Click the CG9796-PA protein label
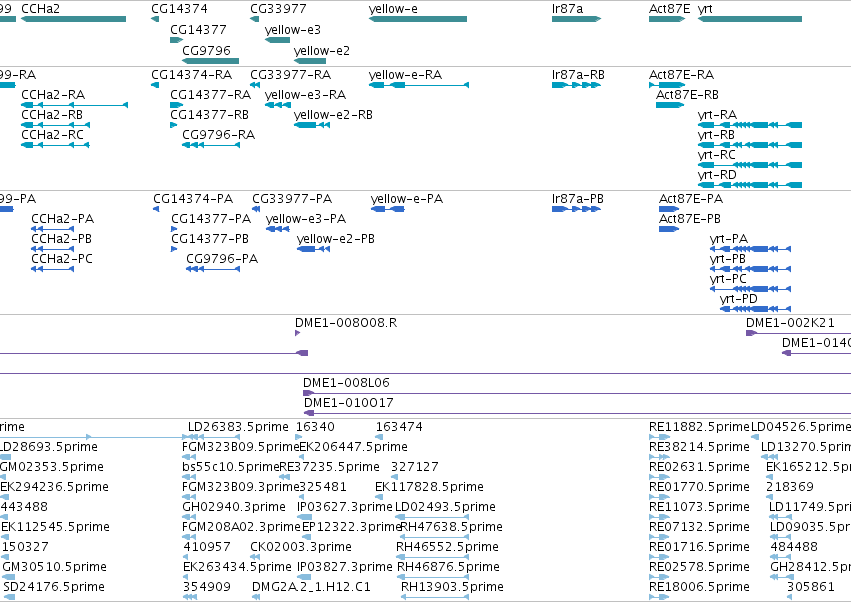 pos(222,259)
